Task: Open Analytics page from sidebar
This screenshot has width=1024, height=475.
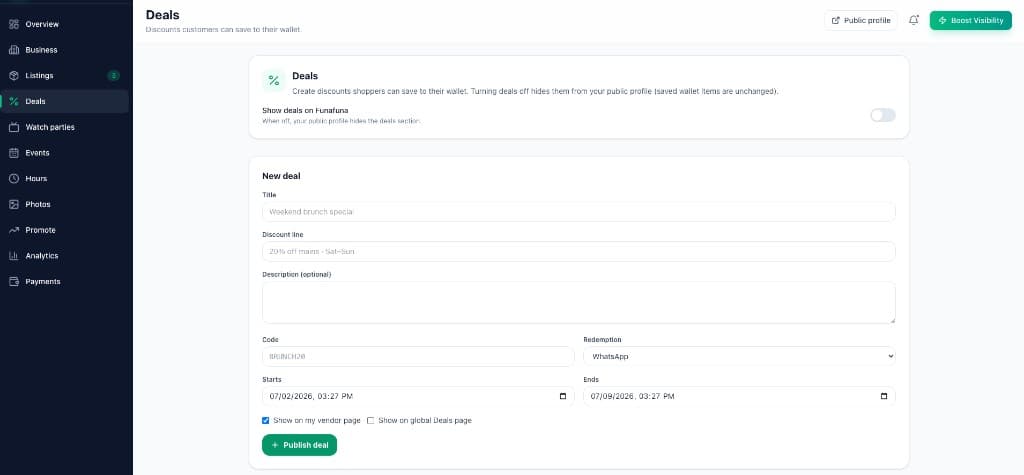Action: coord(65,256)
